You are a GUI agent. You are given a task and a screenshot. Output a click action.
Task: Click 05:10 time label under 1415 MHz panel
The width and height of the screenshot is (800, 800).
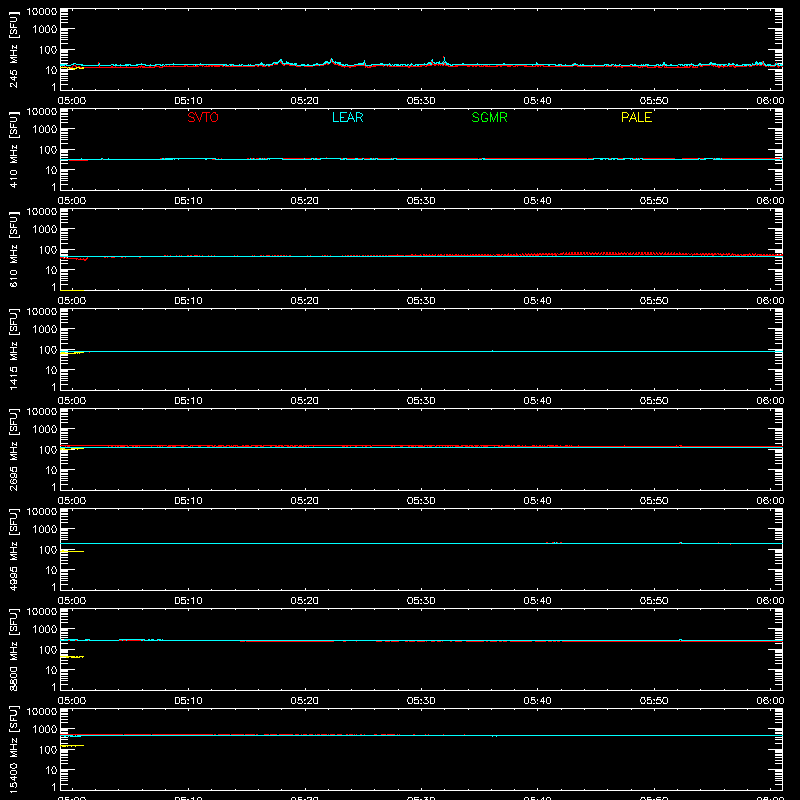pyautogui.click(x=188, y=401)
